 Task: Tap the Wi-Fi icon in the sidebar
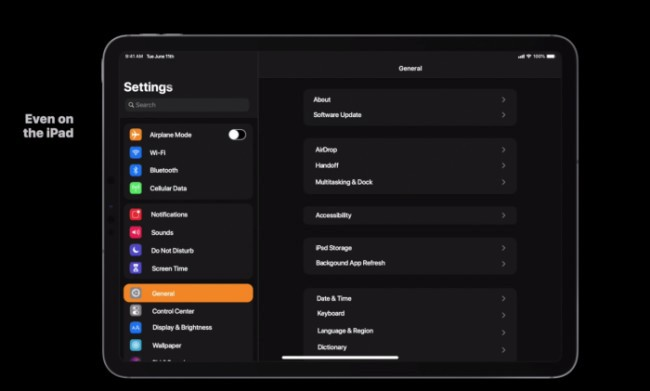tap(136, 153)
